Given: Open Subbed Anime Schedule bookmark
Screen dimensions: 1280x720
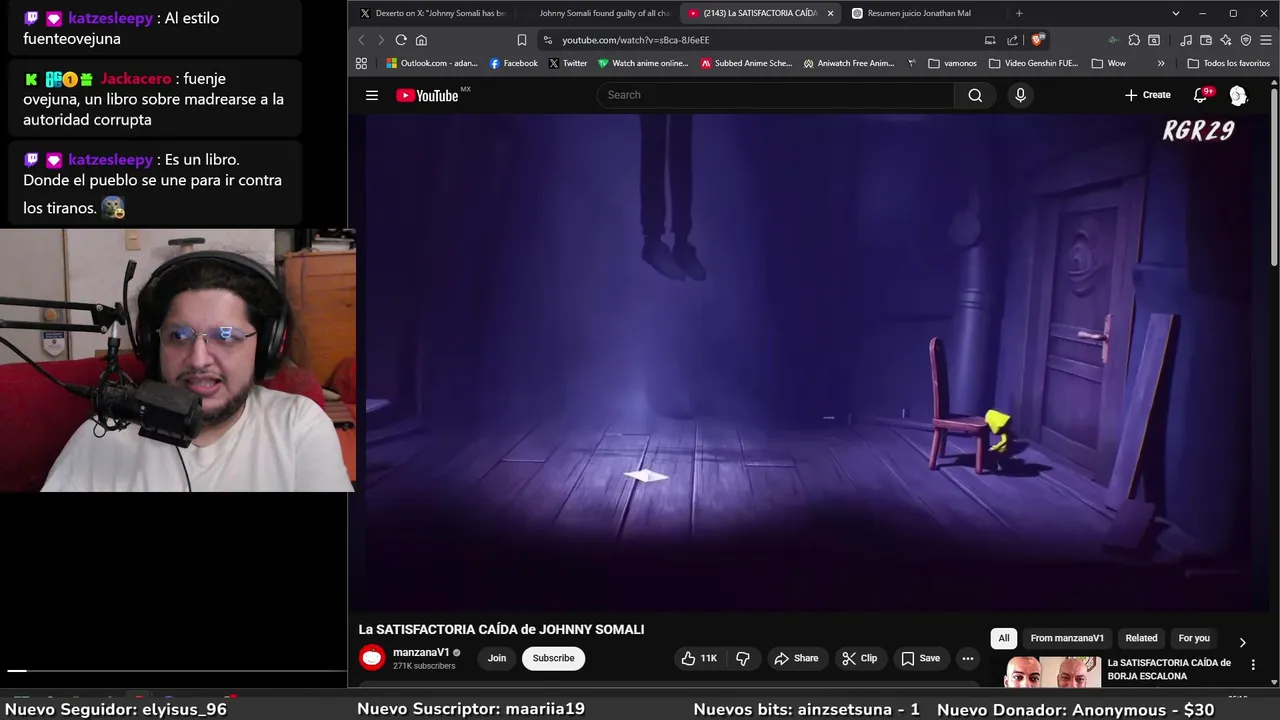Looking at the screenshot, I should (x=746, y=63).
